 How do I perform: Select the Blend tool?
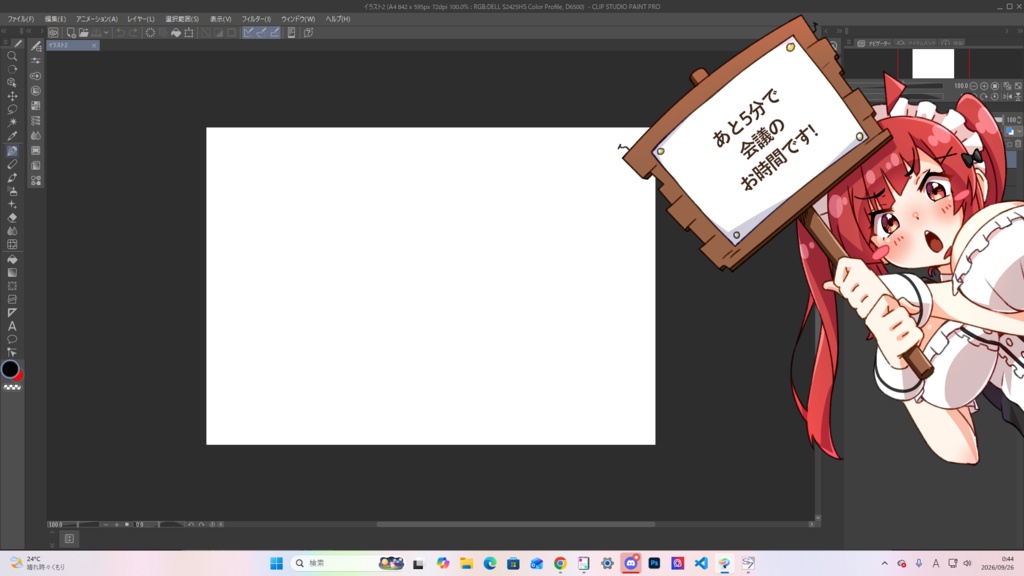[x=12, y=231]
